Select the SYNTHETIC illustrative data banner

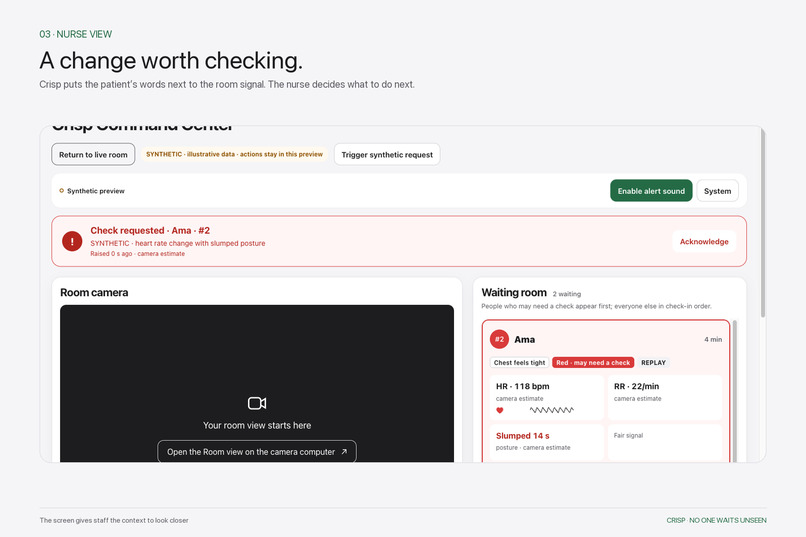click(234, 154)
